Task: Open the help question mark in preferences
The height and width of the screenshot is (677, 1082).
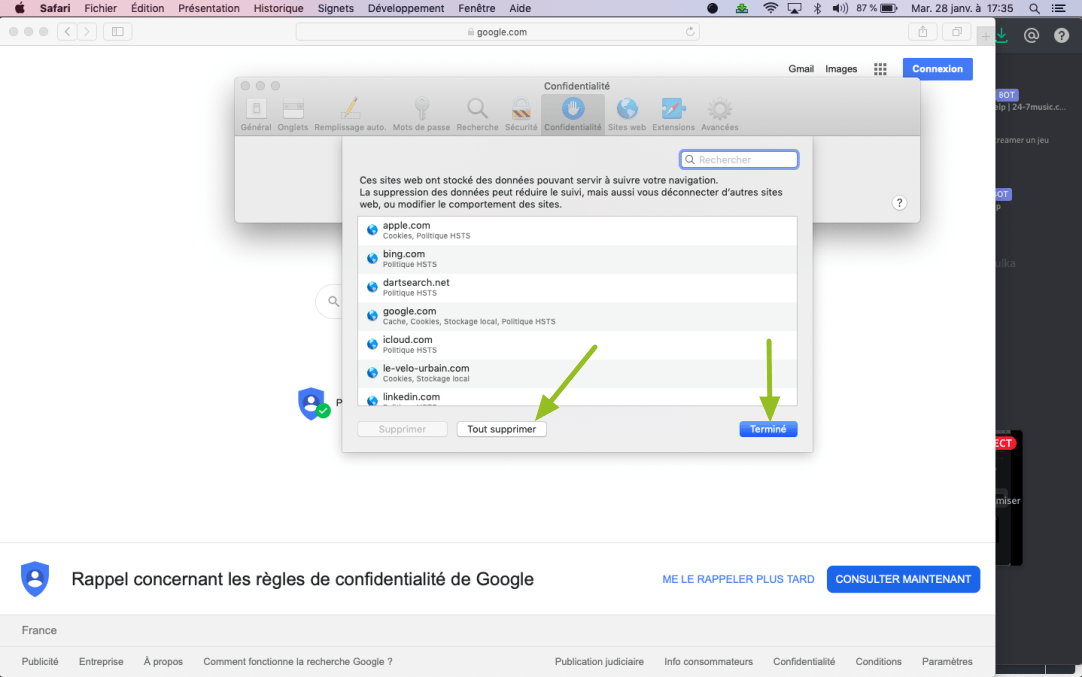Action: 899,203
